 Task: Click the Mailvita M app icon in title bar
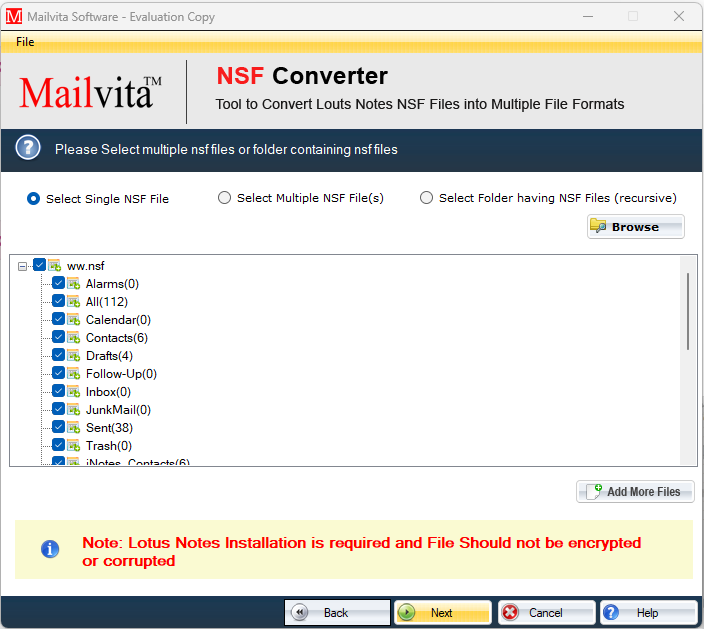click(x=14, y=17)
